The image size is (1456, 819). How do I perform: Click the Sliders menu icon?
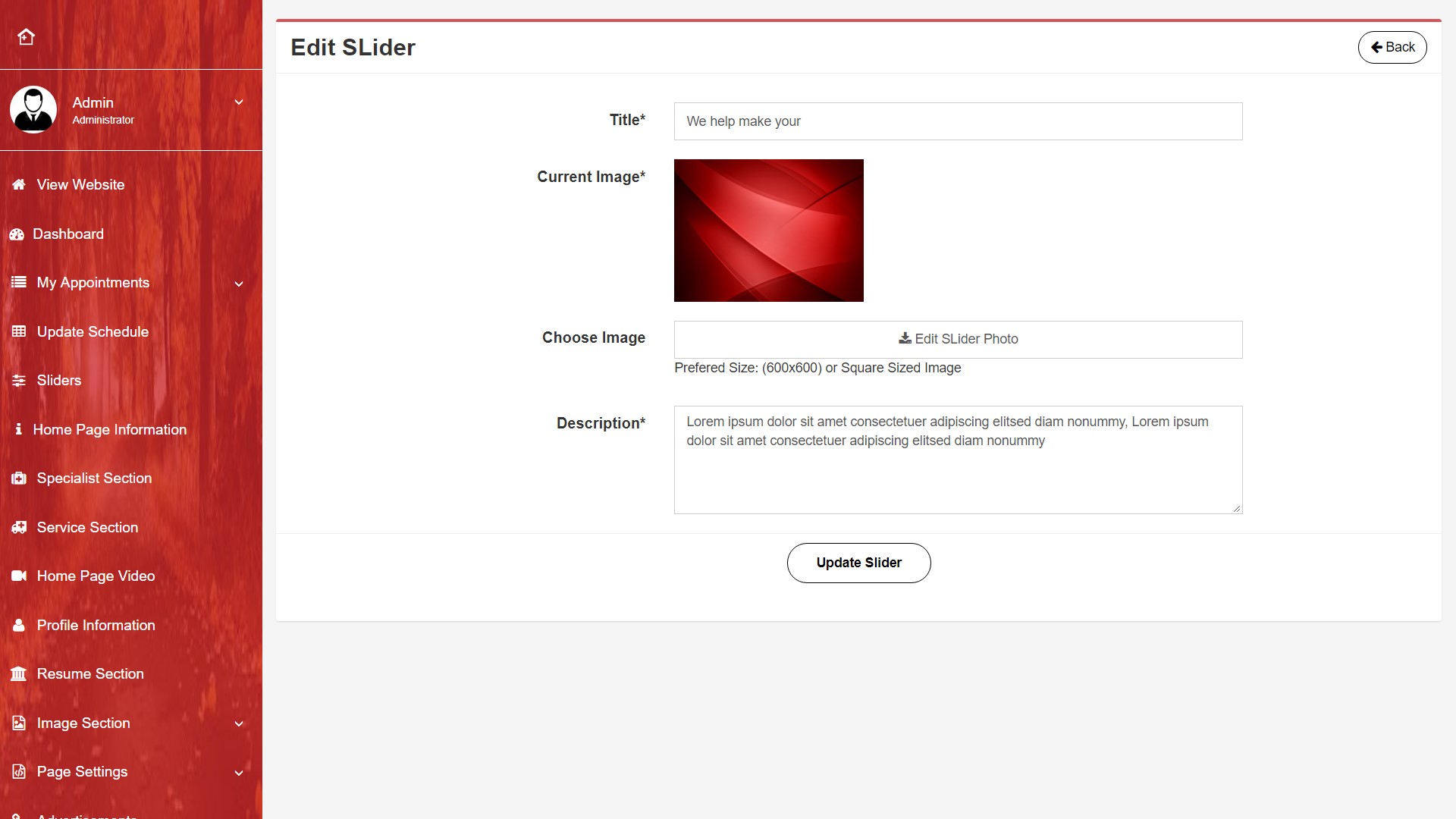(x=19, y=381)
